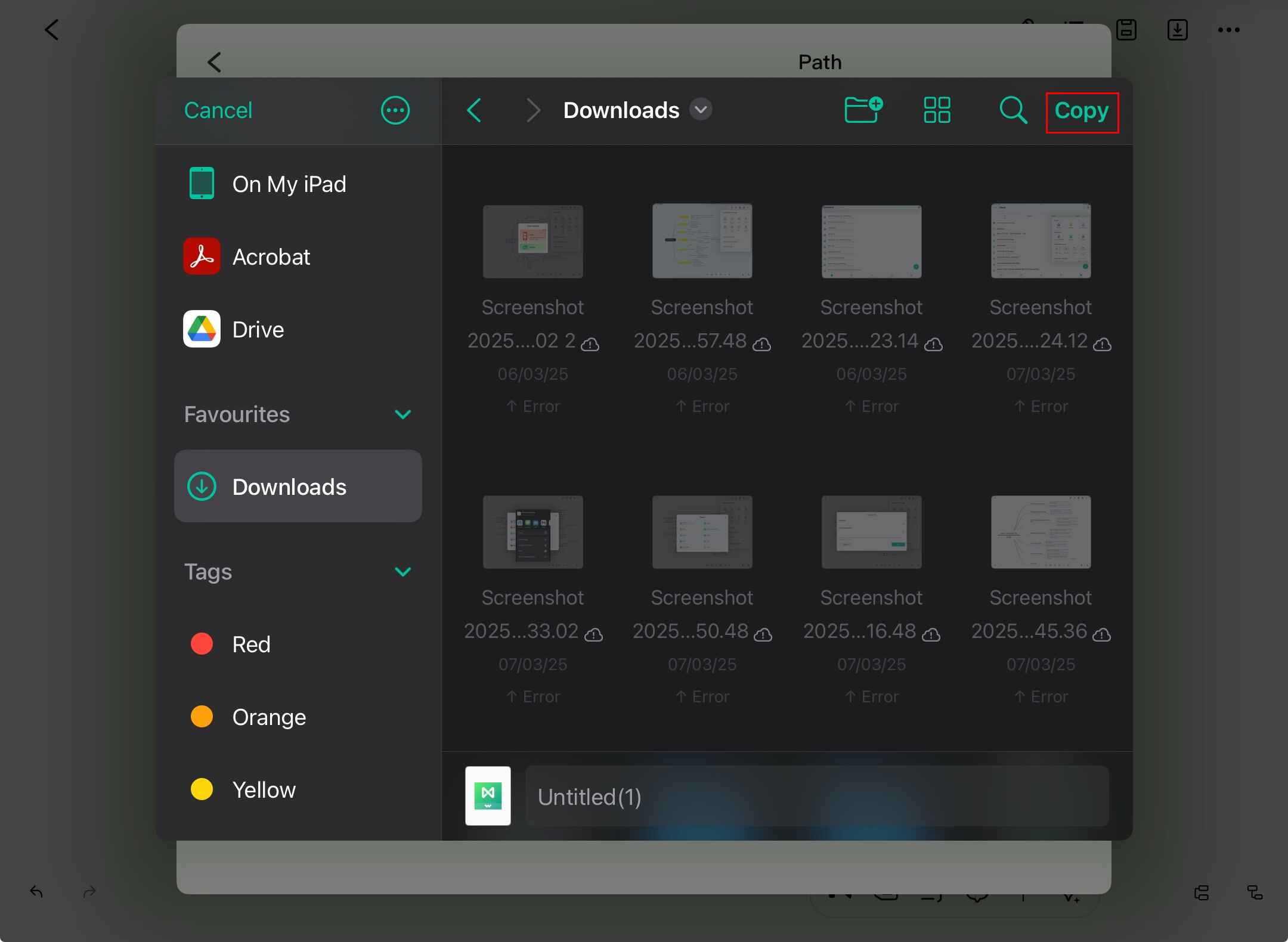Open Acrobat location in sidebar
Image resolution: width=1288 pixels, height=942 pixels.
click(271, 257)
